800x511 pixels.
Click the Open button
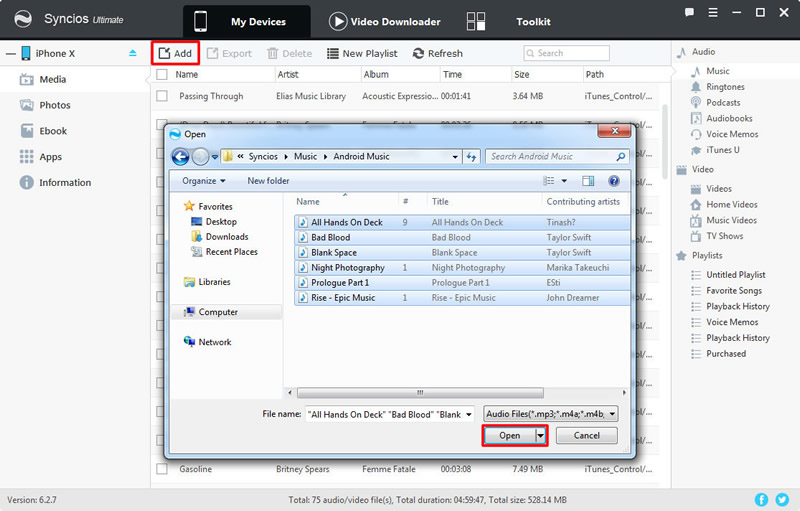[x=509, y=436]
